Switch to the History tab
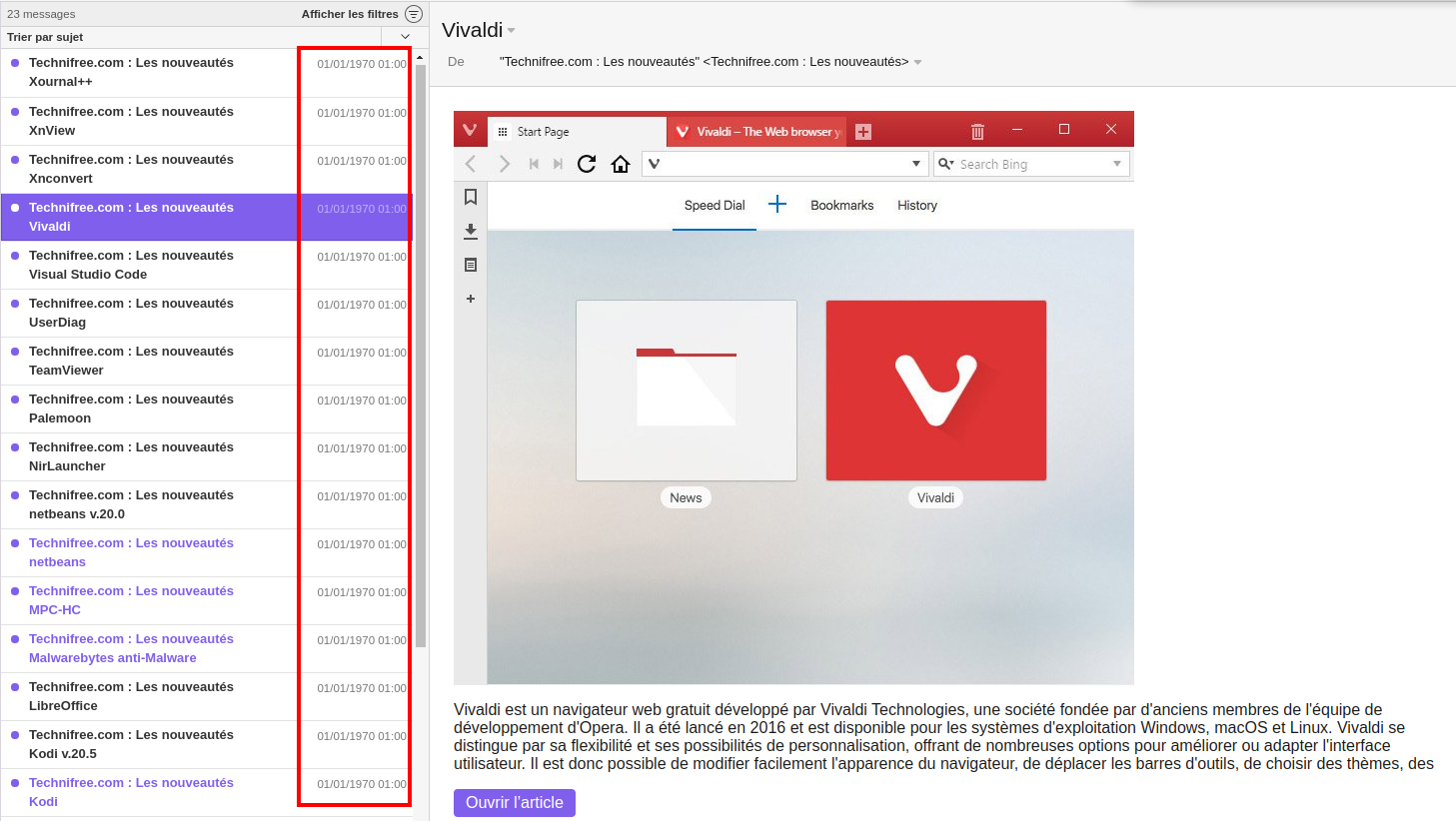The image size is (1456, 821). (x=916, y=206)
